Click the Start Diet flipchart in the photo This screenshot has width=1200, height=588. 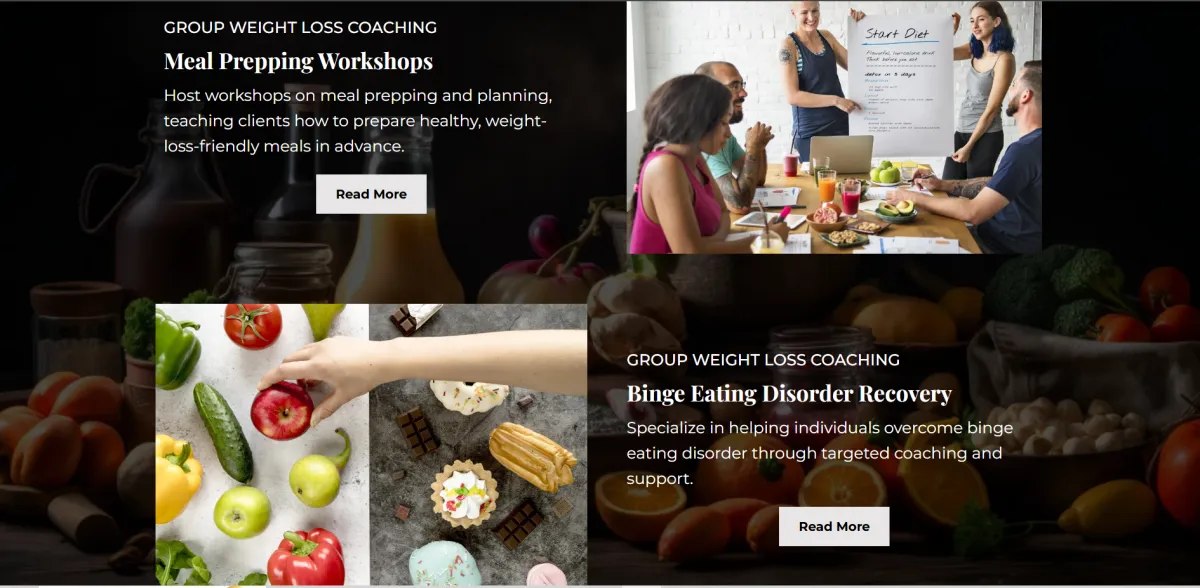point(900,85)
